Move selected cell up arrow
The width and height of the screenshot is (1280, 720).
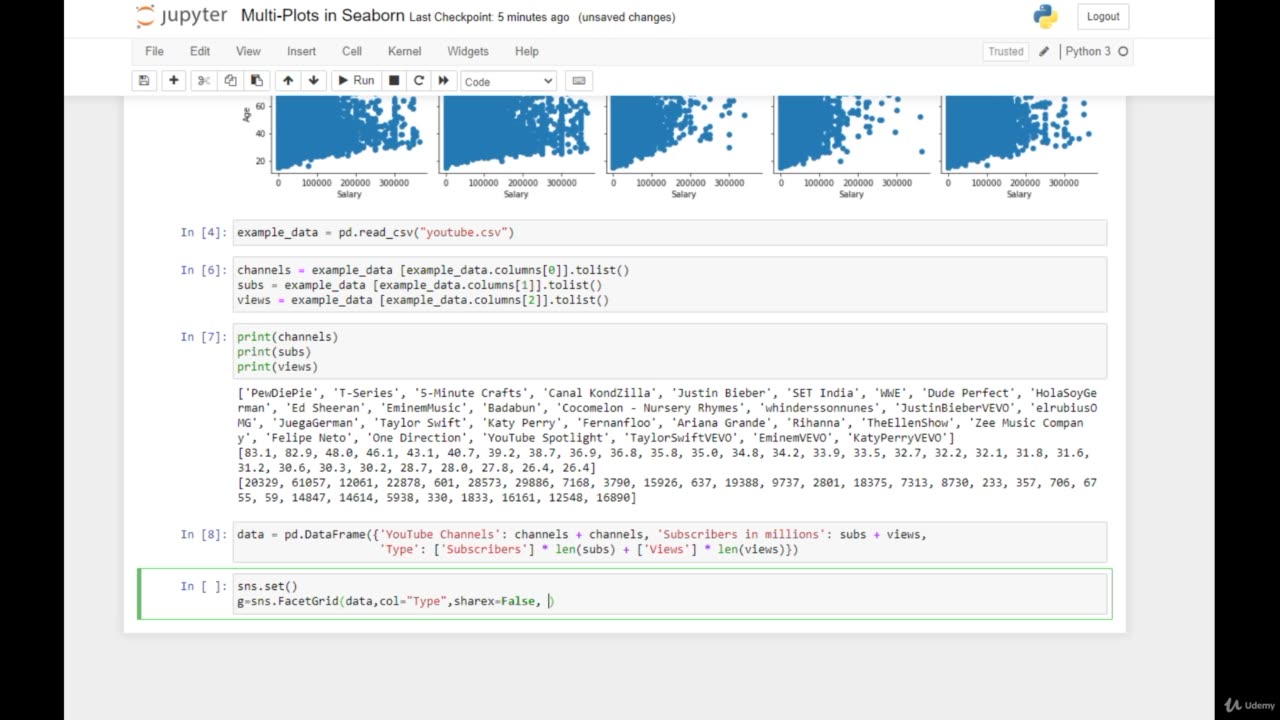pos(288,81)
